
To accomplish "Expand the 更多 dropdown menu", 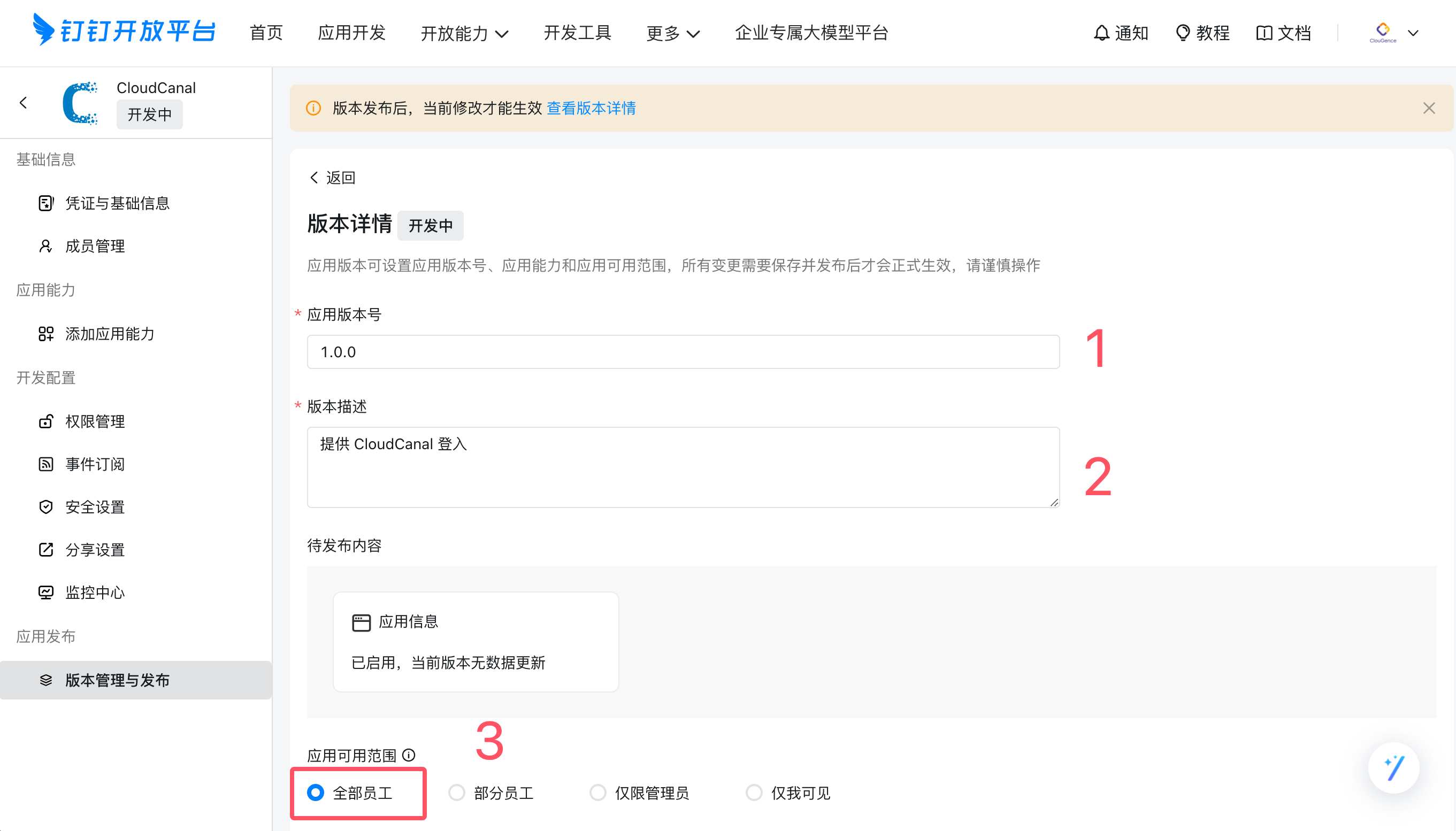I will pos(672,33).
